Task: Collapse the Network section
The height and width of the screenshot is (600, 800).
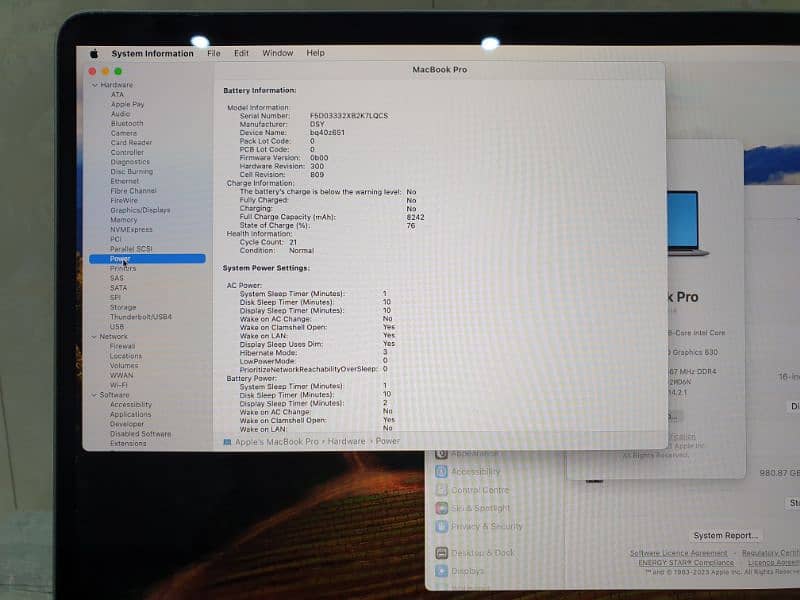Action: pos(94,337)
